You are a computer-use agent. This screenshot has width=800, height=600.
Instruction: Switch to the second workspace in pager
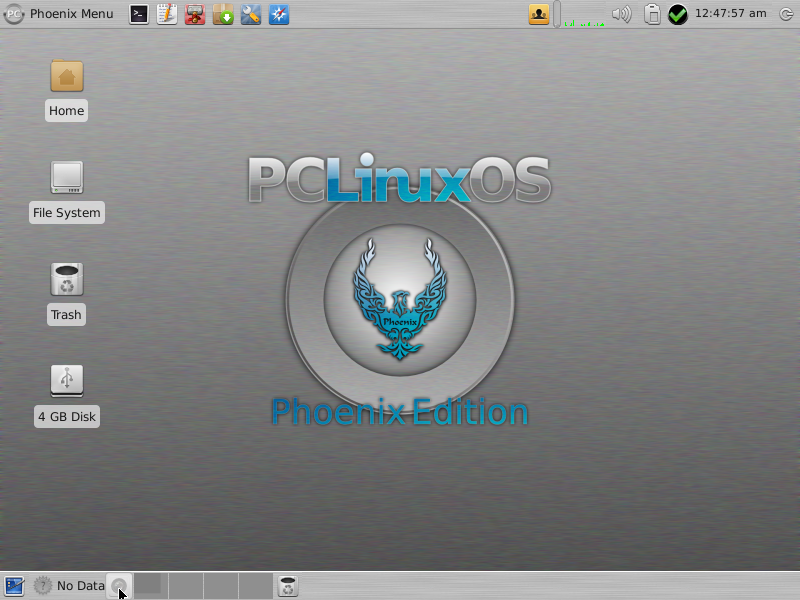(x=186, y=586)
